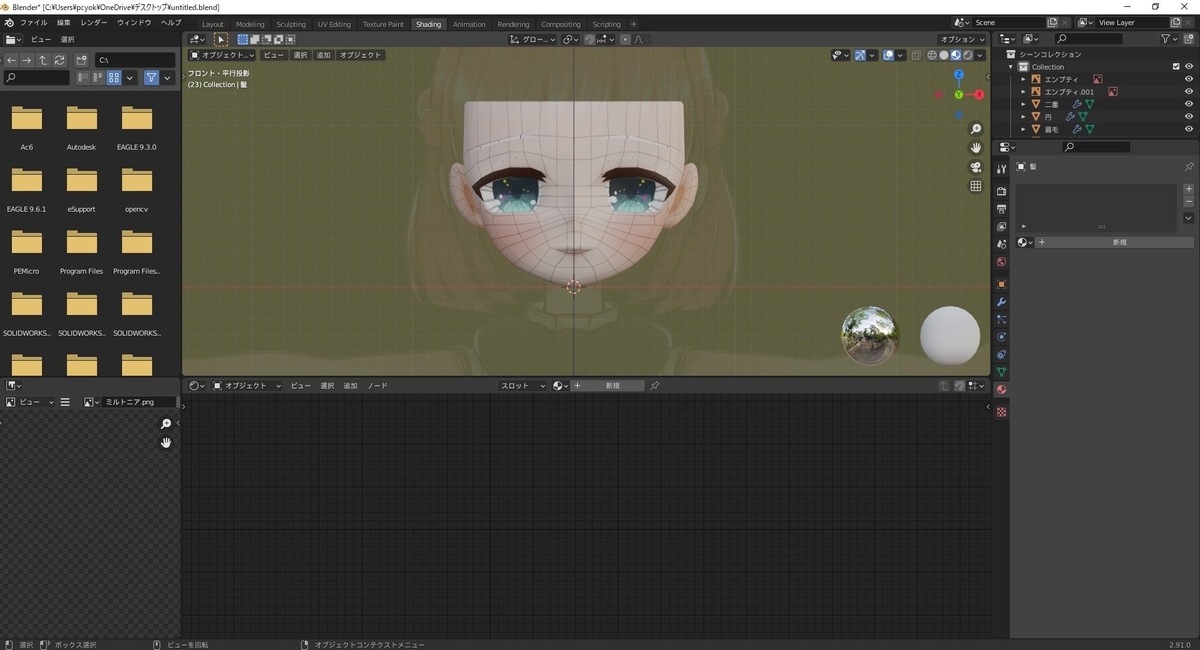This screenshot has width=1200, height=650.
Task: Open the ヘルプ menu
Action: click(171, 22)
